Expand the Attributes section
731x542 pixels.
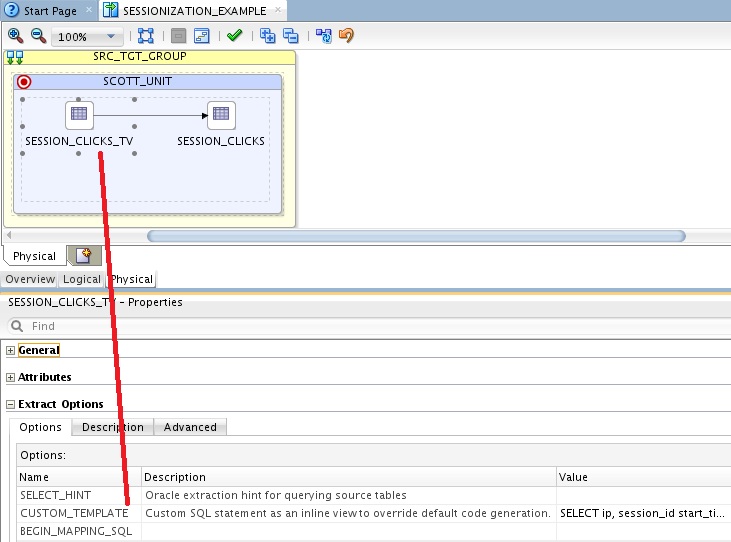click(x=10, y=377)
